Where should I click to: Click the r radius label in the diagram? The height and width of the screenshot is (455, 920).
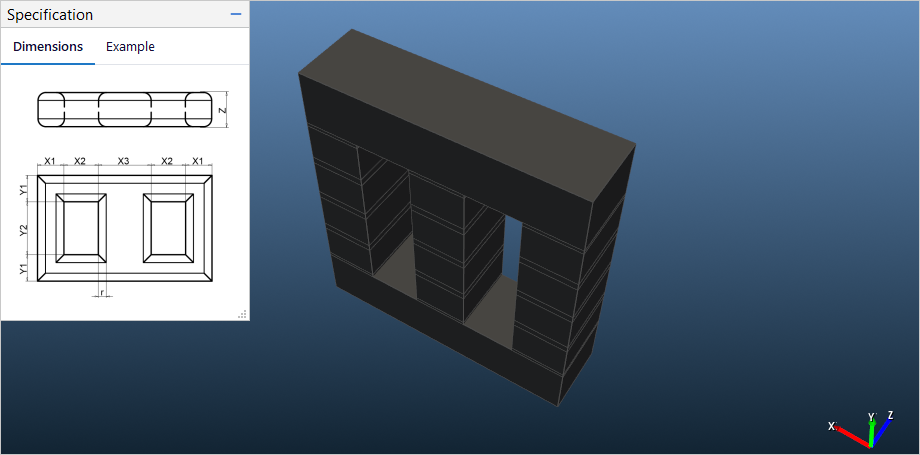click(x=102, y=292)
